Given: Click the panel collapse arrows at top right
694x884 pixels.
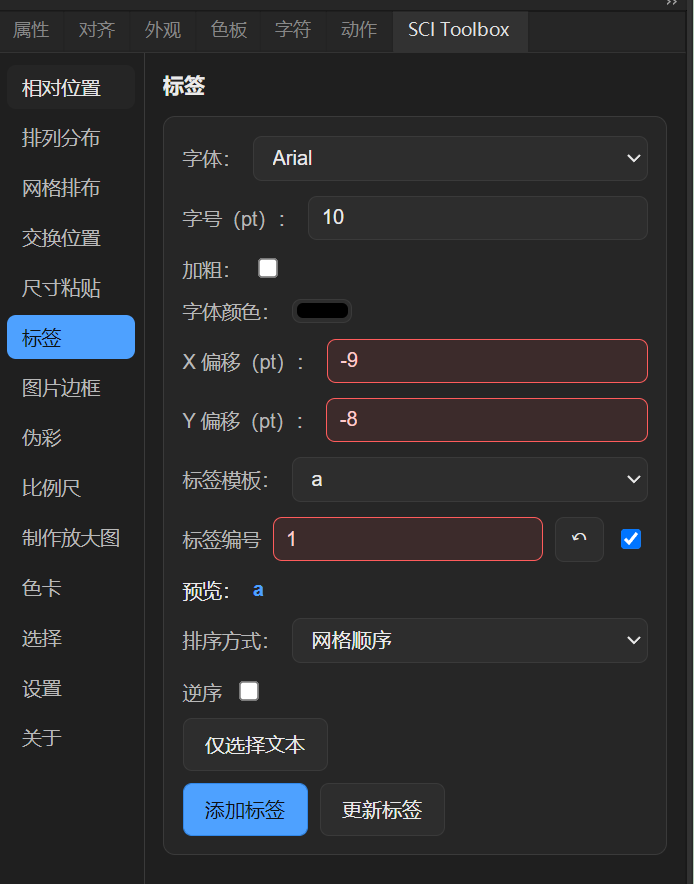Looking at the screenshot, I should pos(671,3).
